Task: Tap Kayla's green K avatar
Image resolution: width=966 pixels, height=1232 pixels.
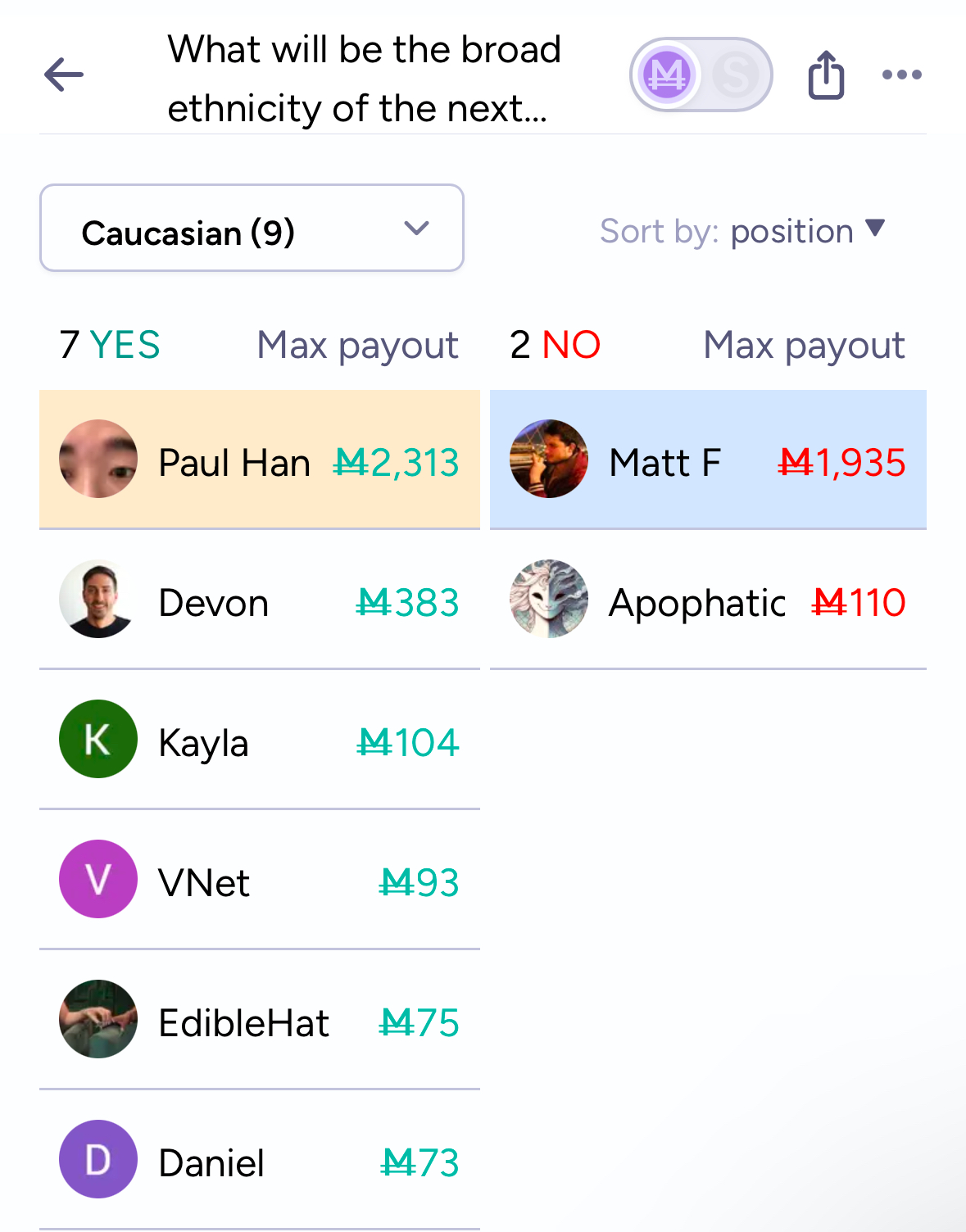Action: pos(98,739)
